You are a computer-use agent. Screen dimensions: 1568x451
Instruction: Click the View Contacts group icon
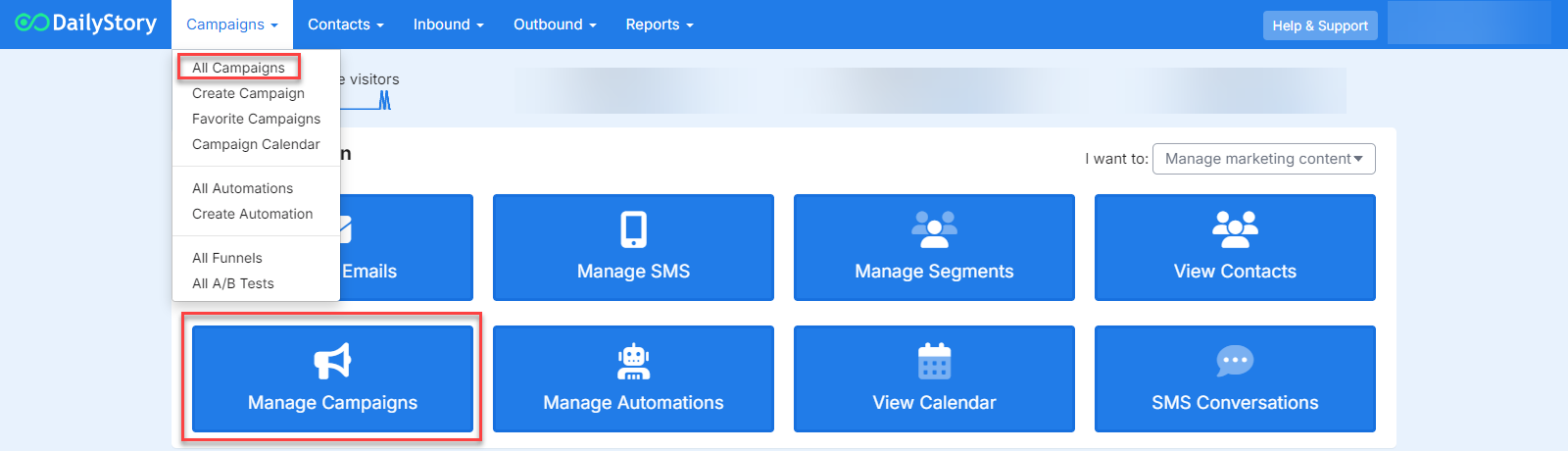[x=1235, y=229]
